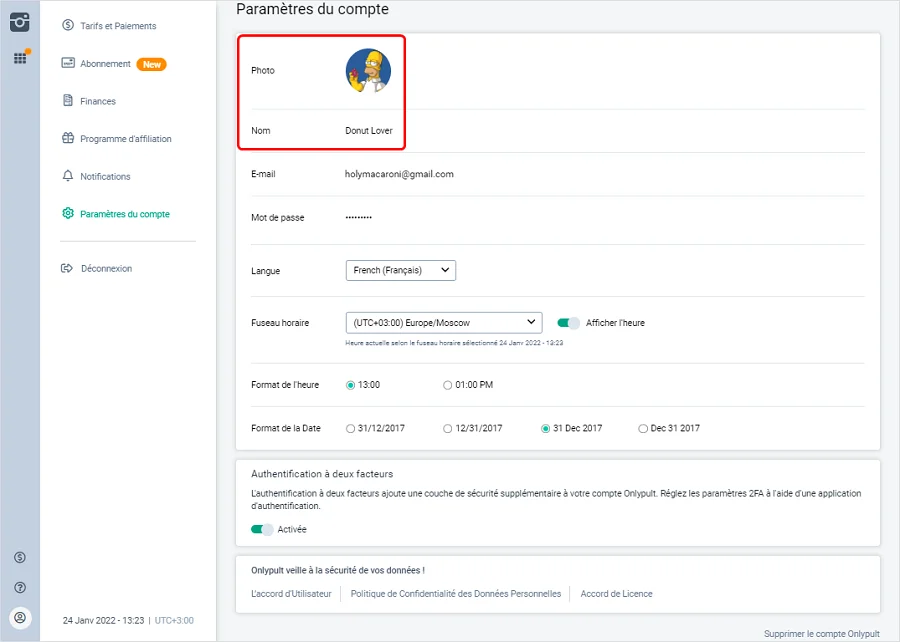This screenshot has width=900, height=642.
Task: Click the Déconnexion logout arrow icon
Action: pos(68,268)
